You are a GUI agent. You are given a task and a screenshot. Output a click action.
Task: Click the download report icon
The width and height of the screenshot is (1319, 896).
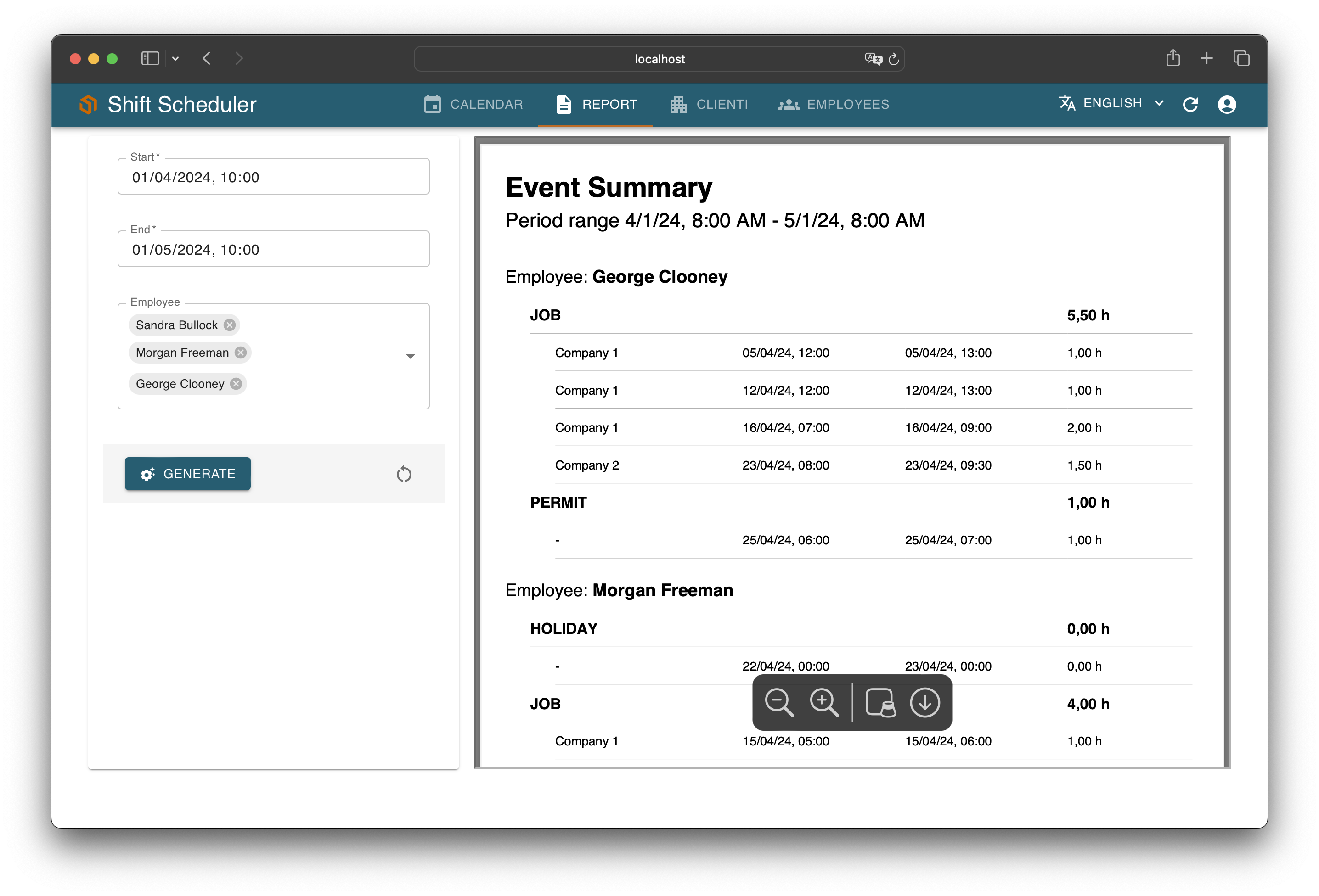[x=925, y=701]
